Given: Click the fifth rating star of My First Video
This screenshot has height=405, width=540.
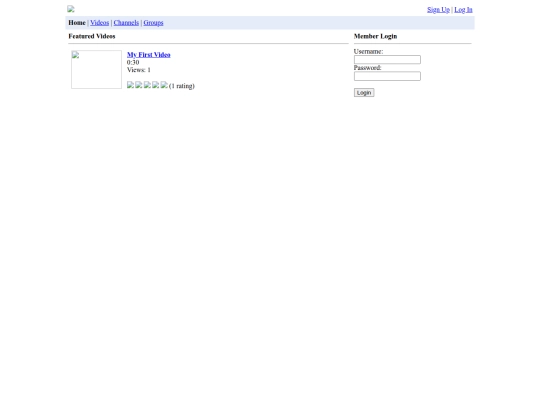Looking at the screenshot, I should [164, 85].
